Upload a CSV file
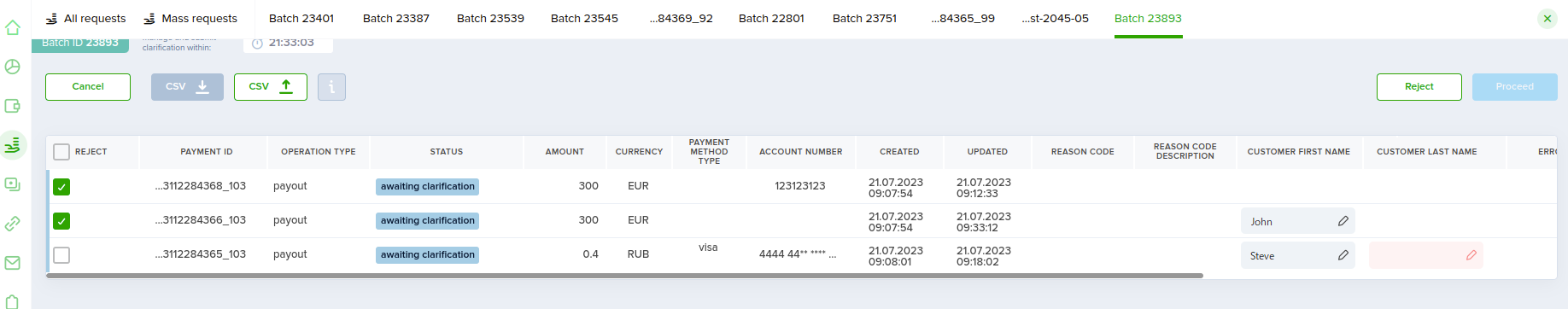 [x=271, y=87]
